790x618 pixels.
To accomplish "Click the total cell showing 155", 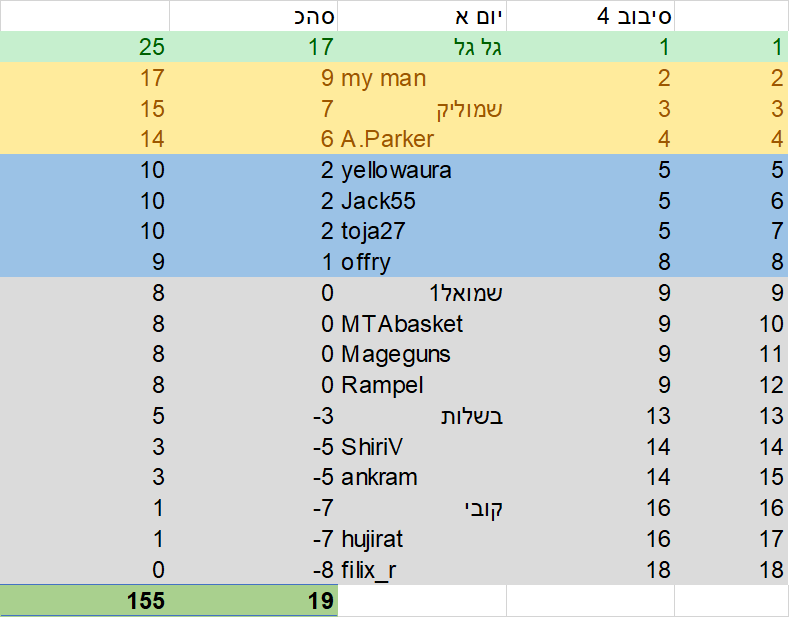I will click(85, 600).
